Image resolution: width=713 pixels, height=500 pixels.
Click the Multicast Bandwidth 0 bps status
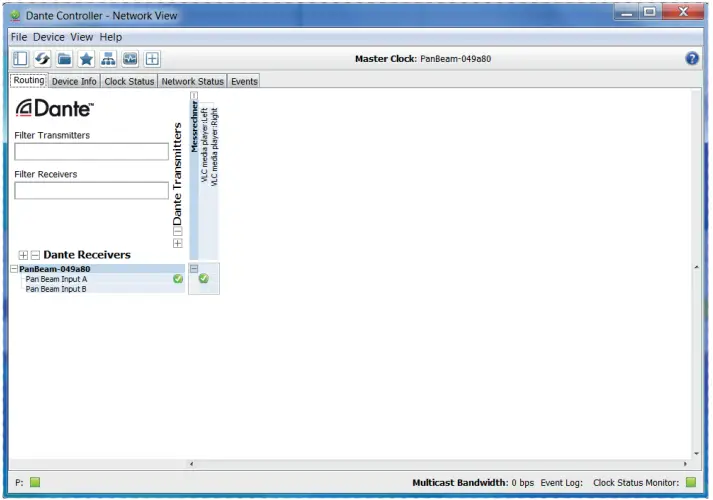coord(473,482)
